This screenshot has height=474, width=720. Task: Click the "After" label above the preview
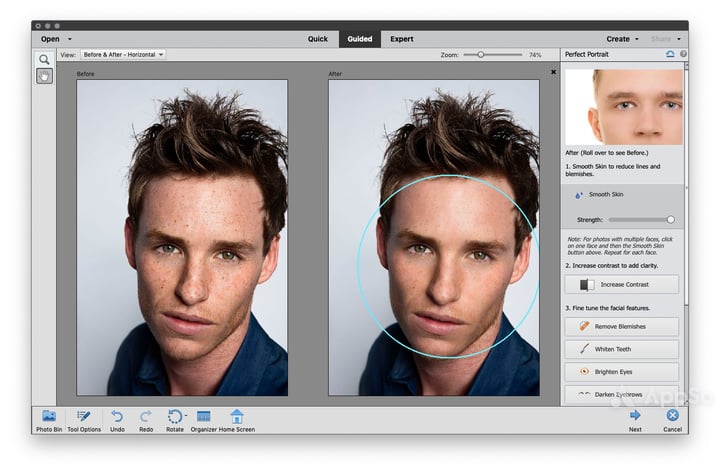(x=335, y=74)
